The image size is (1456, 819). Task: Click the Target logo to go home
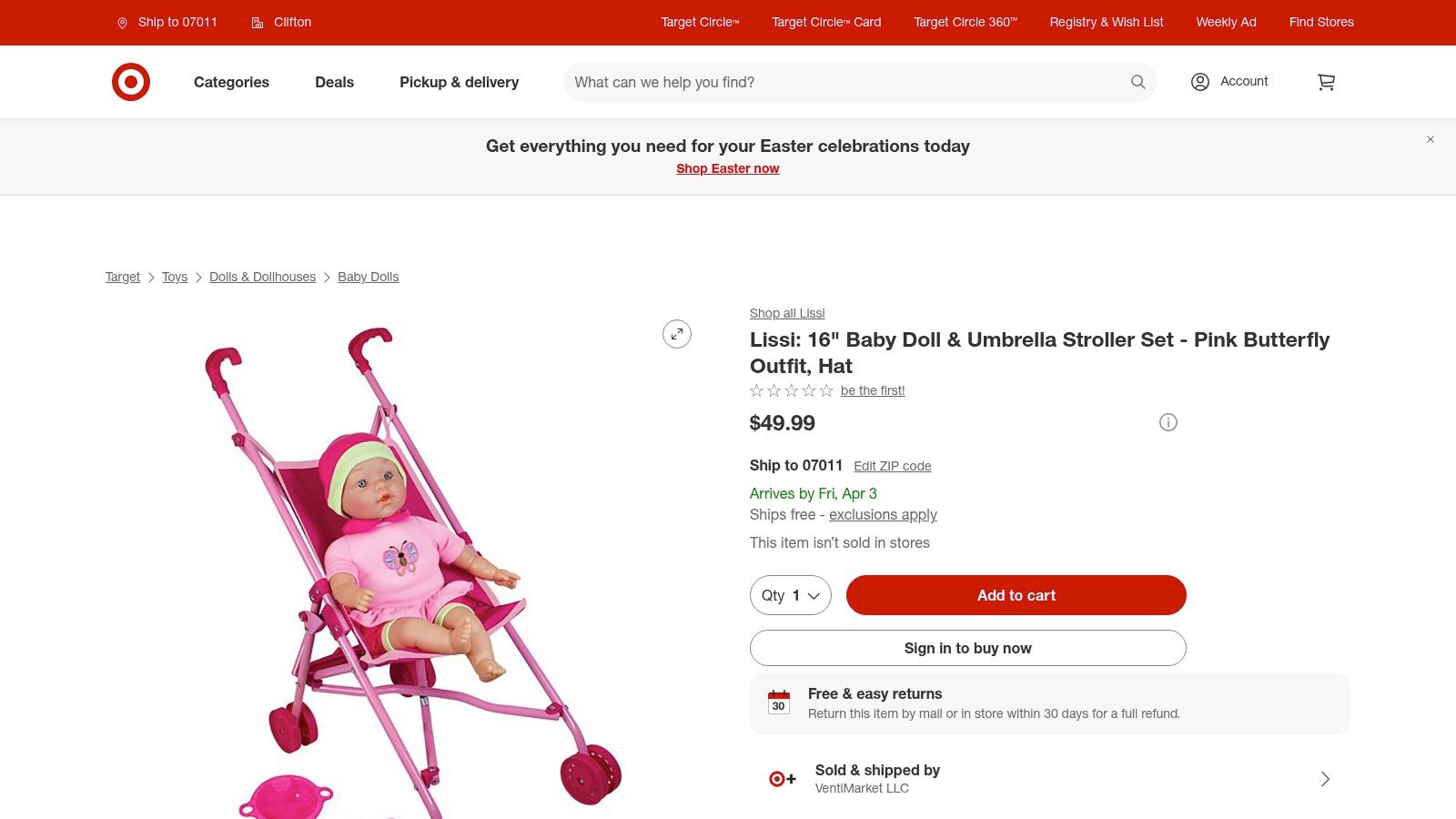pos(131,81)
